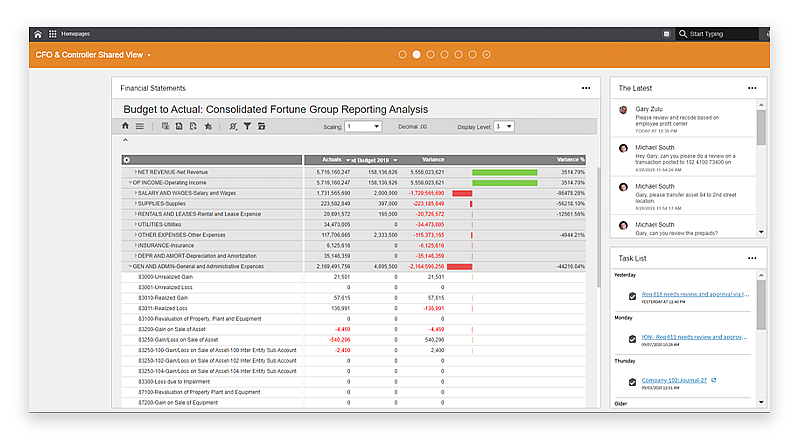Collapse the report header chevron
This screenshot has width=800, height=445.
[x=125, y=140]
